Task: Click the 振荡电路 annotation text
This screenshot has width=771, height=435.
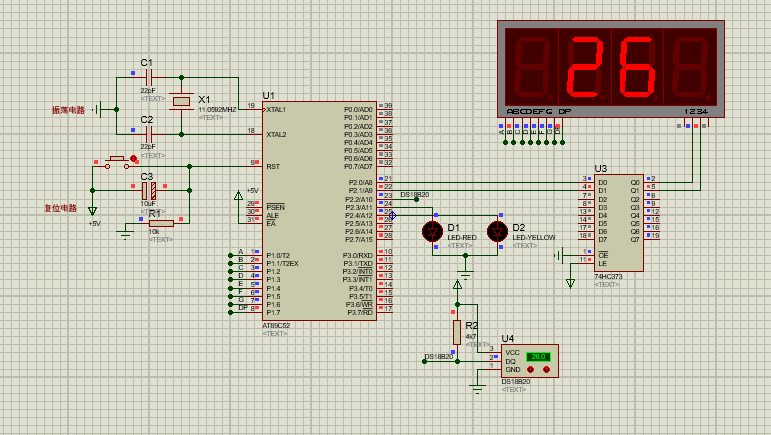Action: [68, 110]
